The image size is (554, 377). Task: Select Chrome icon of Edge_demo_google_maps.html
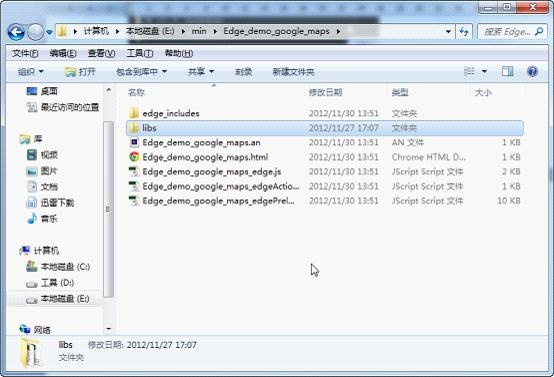(x=134, y=157)
